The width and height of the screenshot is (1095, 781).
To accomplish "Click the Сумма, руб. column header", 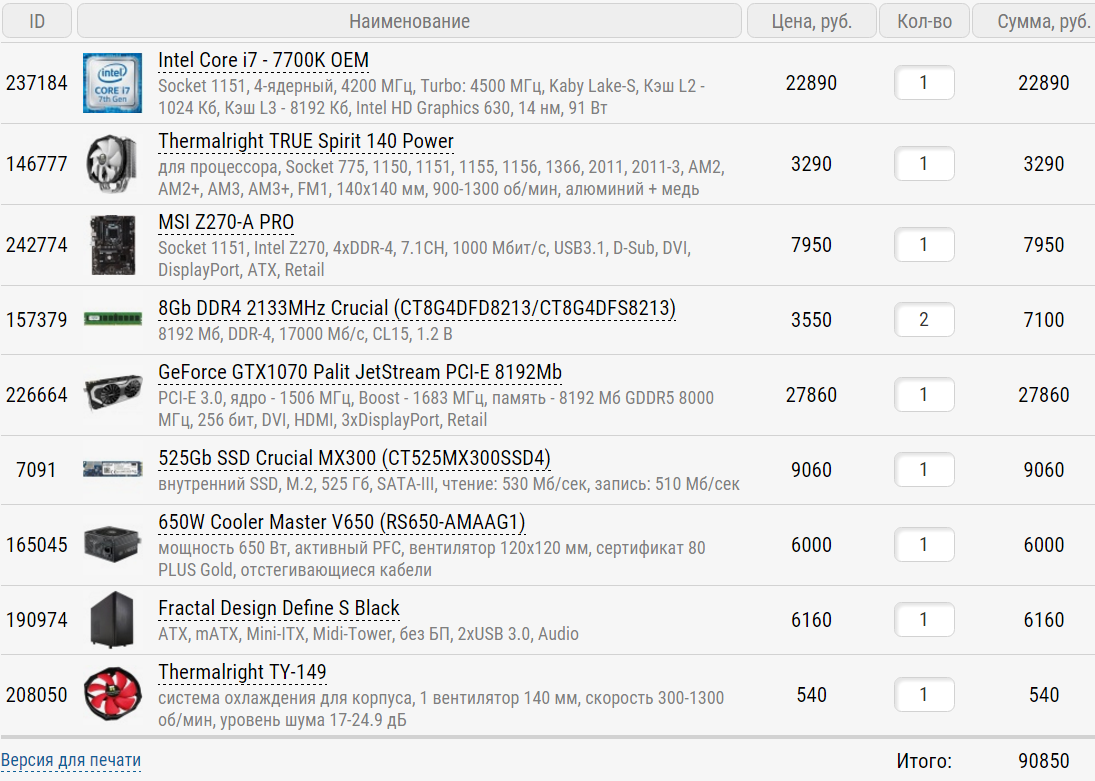I will [x=1035, y=21].
